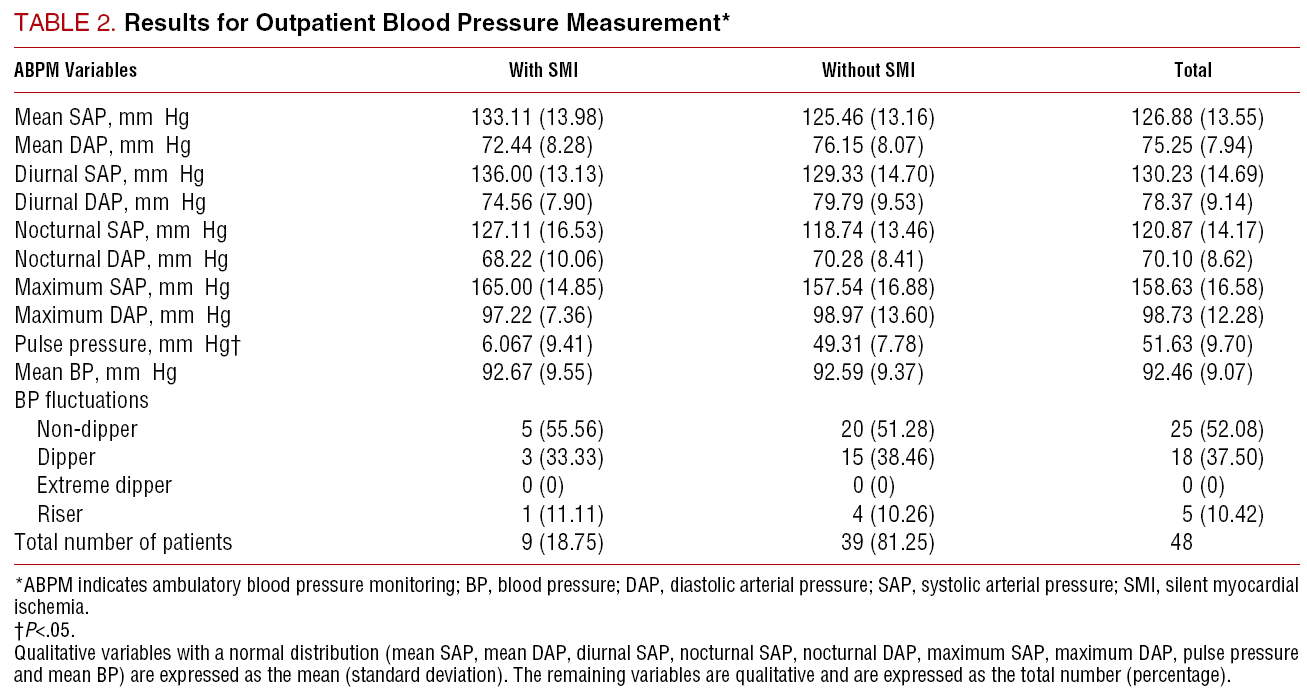Select the pulse pressure value 6.067 (9.41)
Image resolution: width=1307 pixels, height=699 pixels.
coord(538,344)
